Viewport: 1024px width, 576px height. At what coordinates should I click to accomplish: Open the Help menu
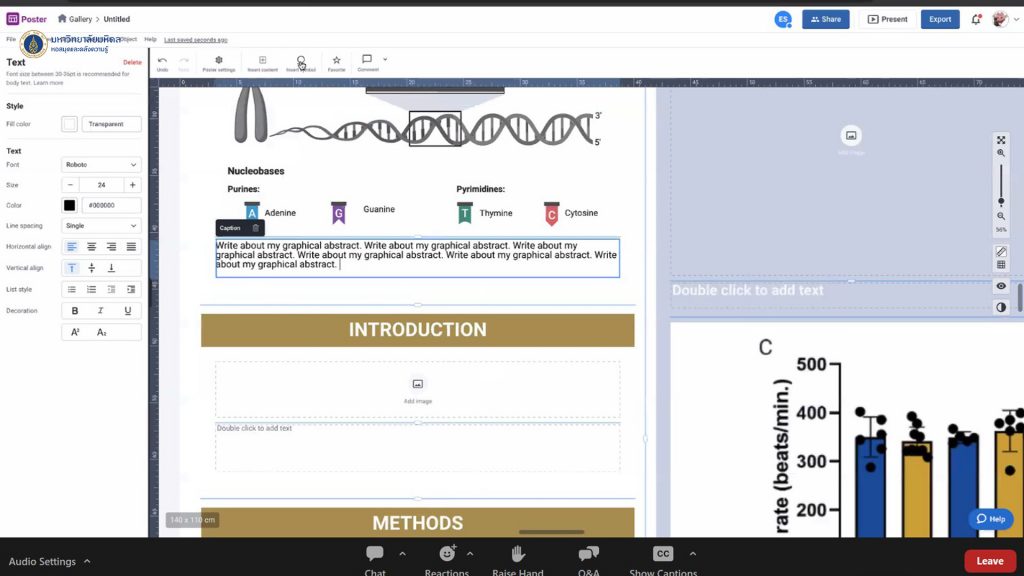150,39
